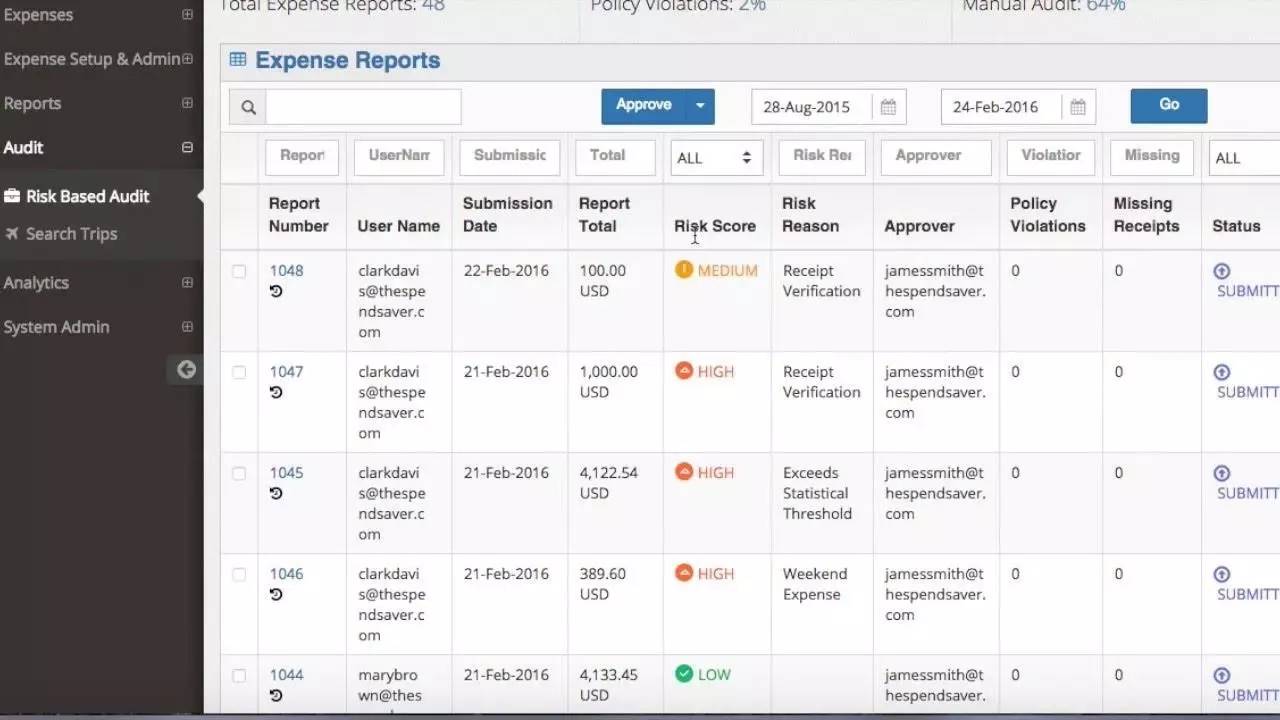Select the checkbox for report 1044

239,675
